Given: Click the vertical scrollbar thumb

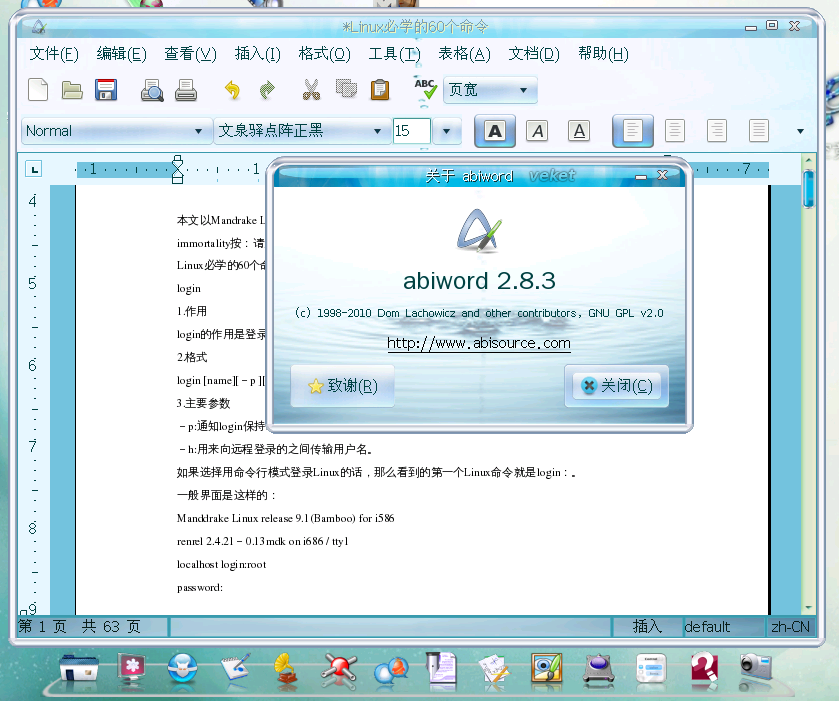Looking at the screenshot, I should click(808, 189).
